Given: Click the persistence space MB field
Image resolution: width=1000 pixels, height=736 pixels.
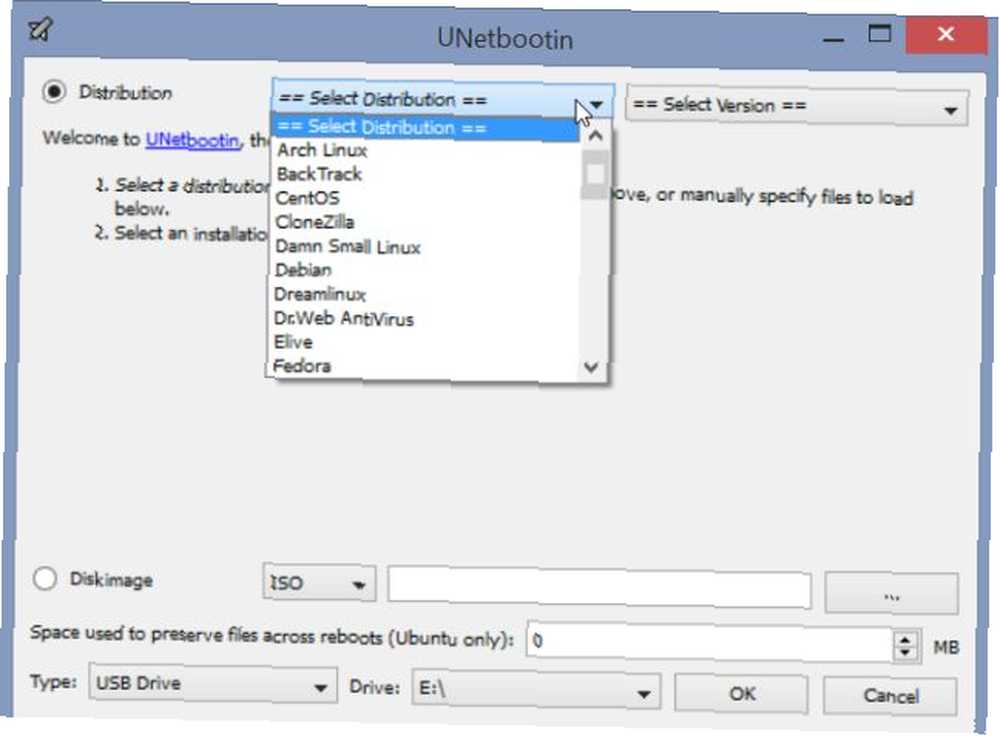Looking at the screenshot, I should [x=710, y=643].
